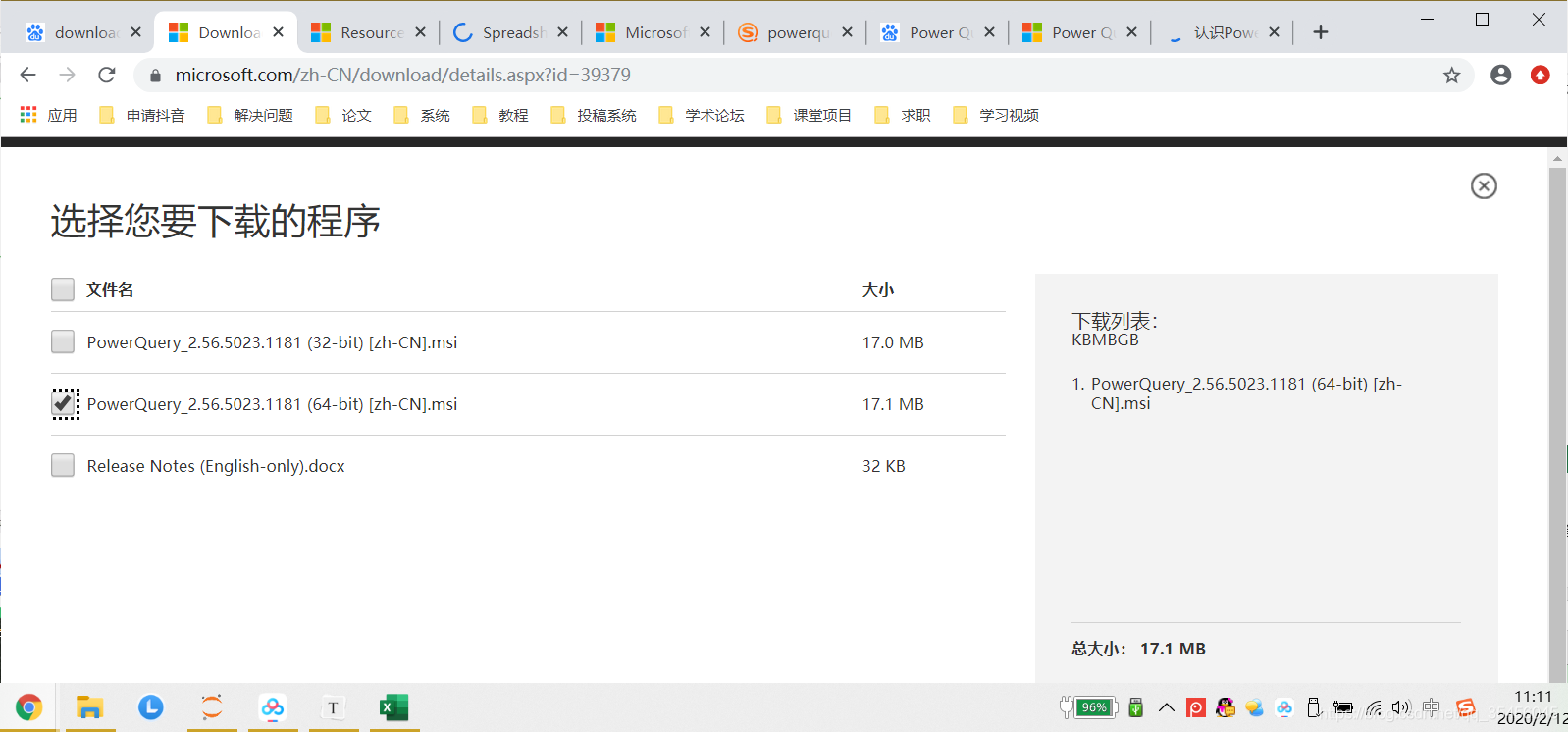Show hidden tray icons with the chevron

pyautogui.click(x=1167, y=707)
